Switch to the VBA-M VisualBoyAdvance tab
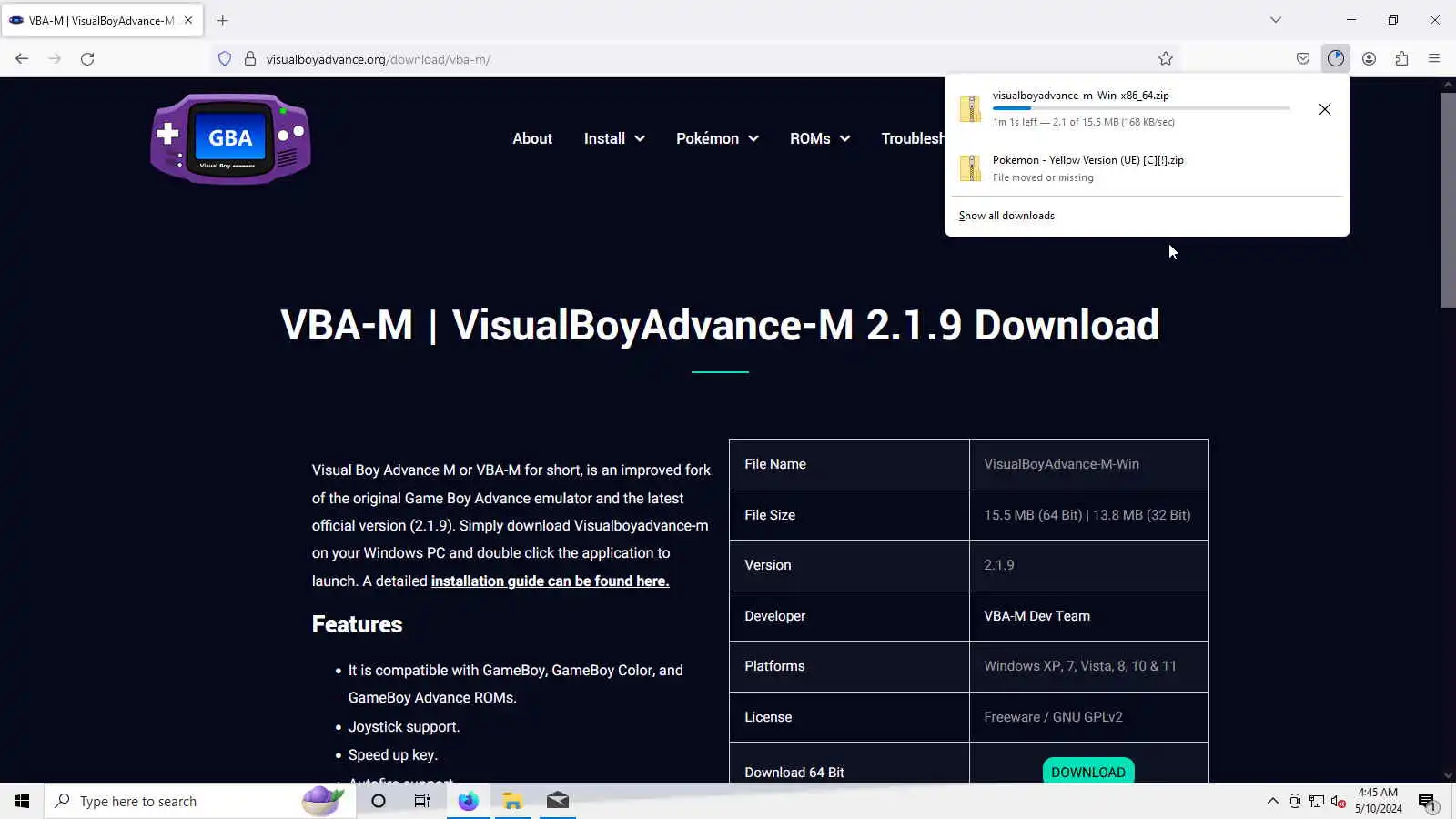The image size is (1456, 819). coord(102,20)
